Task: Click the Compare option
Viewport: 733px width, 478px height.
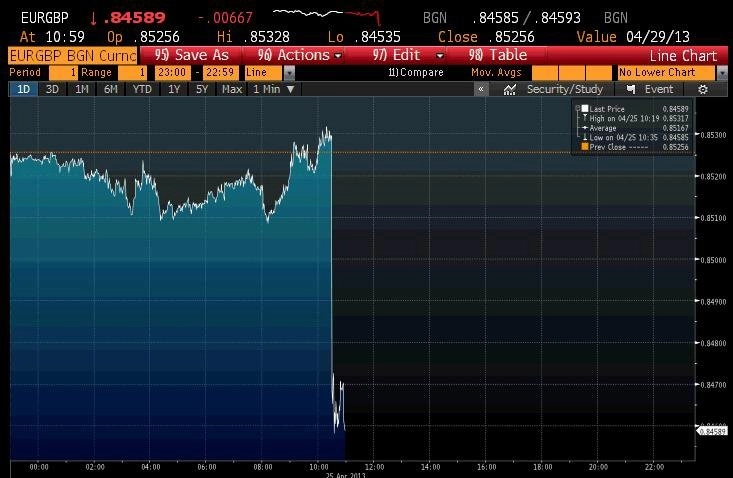Action: click(x=416, y=73)
